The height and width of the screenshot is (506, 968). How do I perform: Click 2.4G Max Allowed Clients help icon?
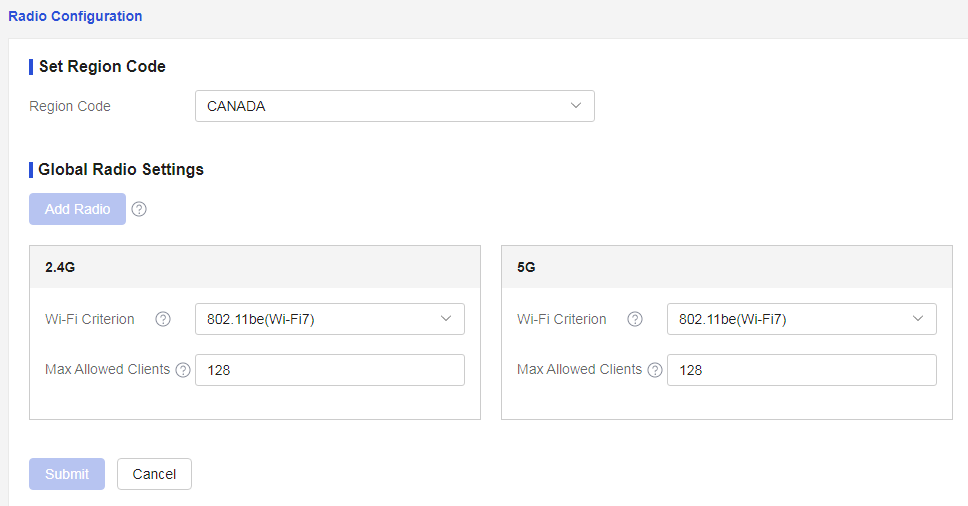point(183,370)
